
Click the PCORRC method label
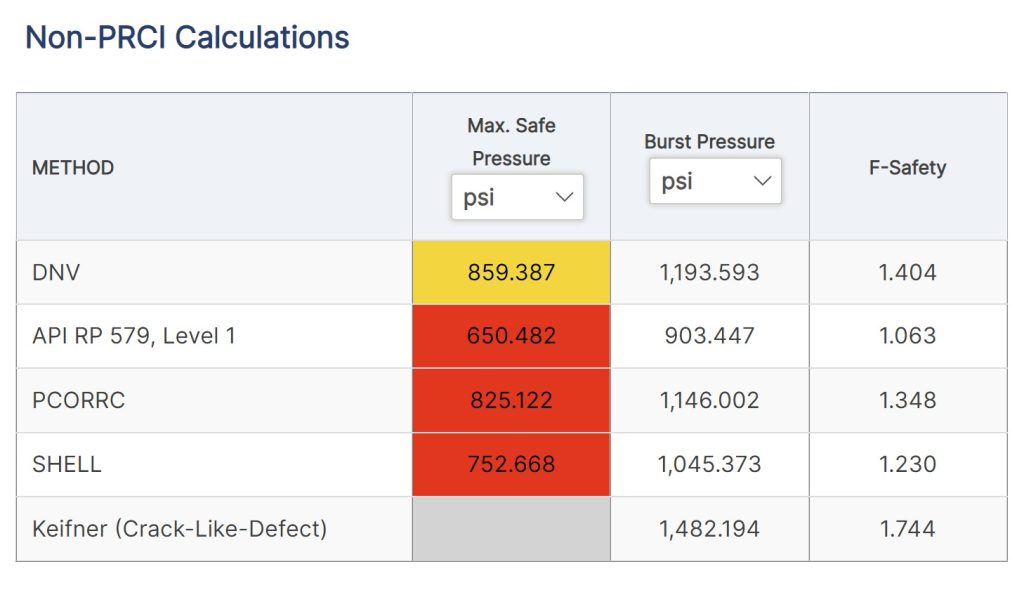tap(67, 400)
